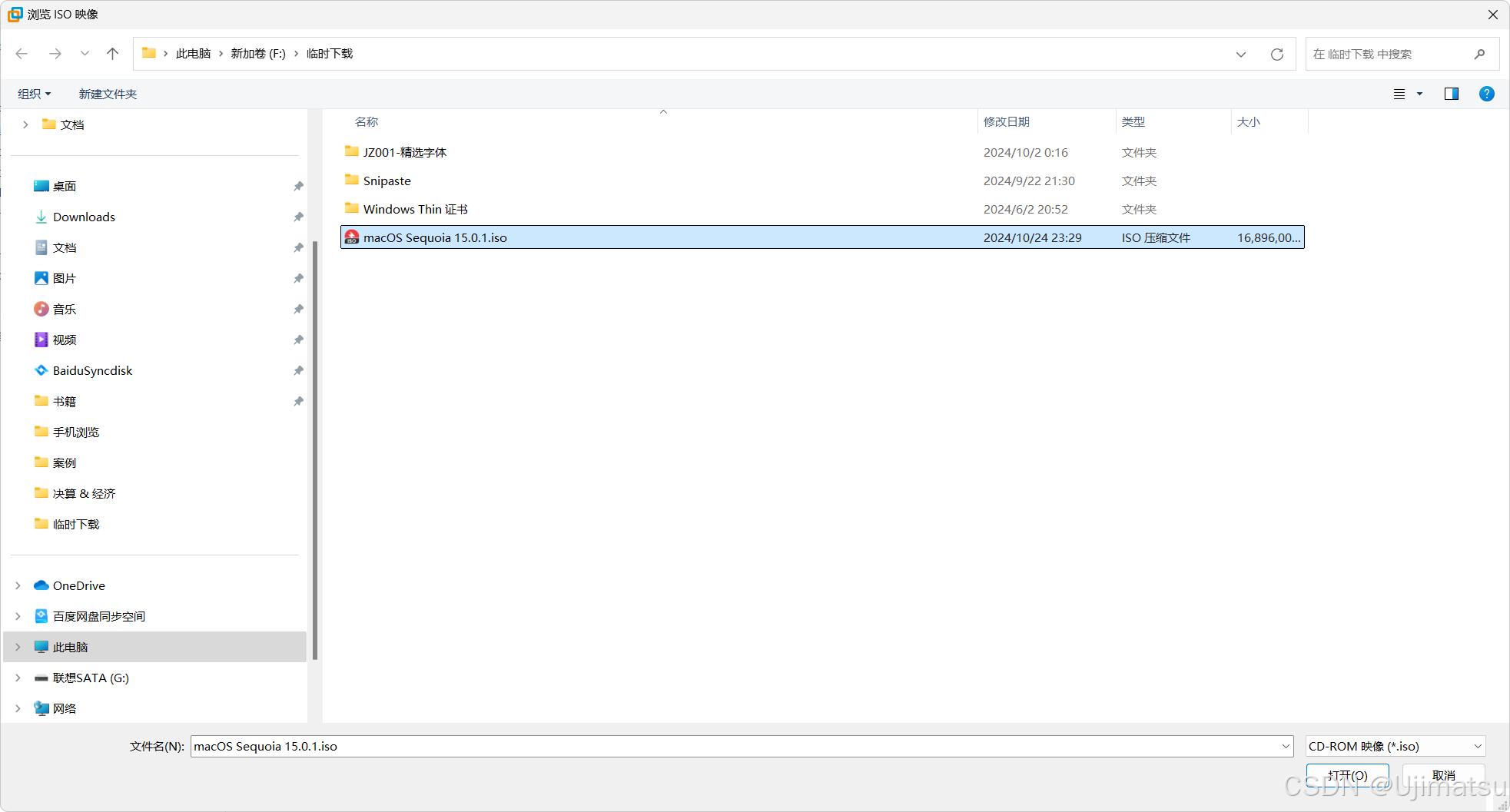
Task: Click the Snipaste folder icon
Action: click(x=352, y=180)
